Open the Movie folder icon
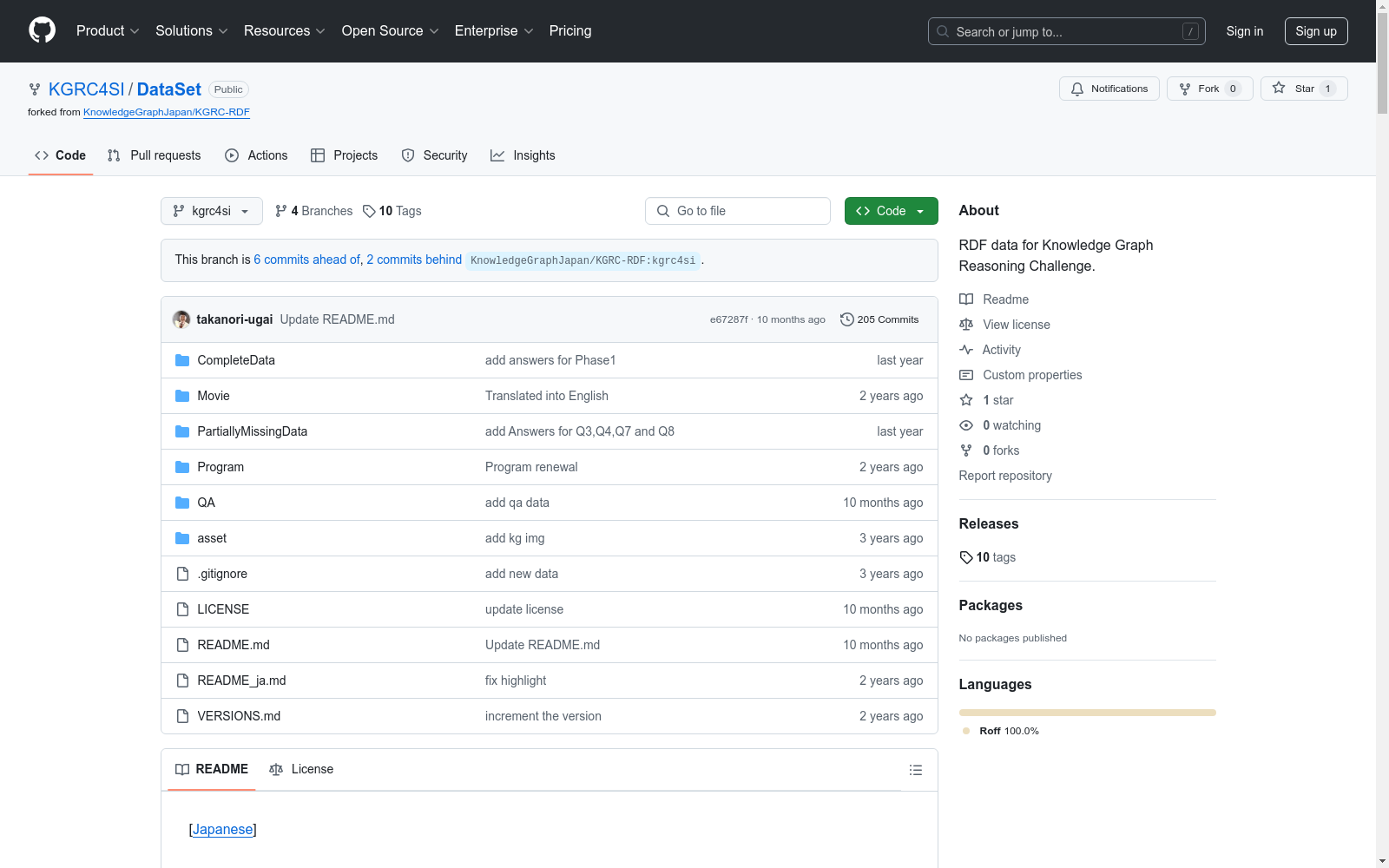The height and width of the screenshot is (868, 1389). tap(182, 396)
